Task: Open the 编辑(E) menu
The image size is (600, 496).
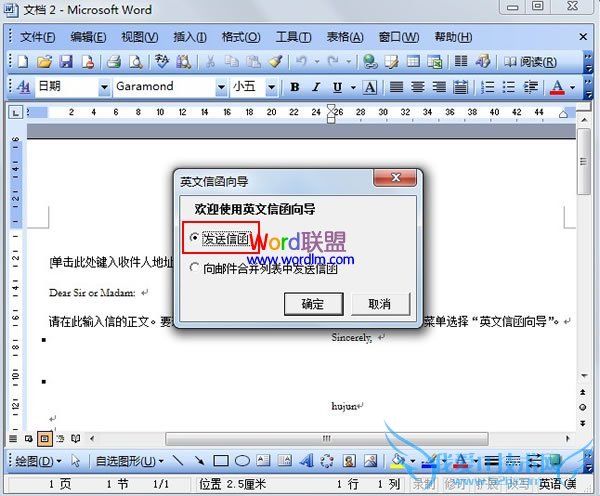Action: click(x=88, y=37)
